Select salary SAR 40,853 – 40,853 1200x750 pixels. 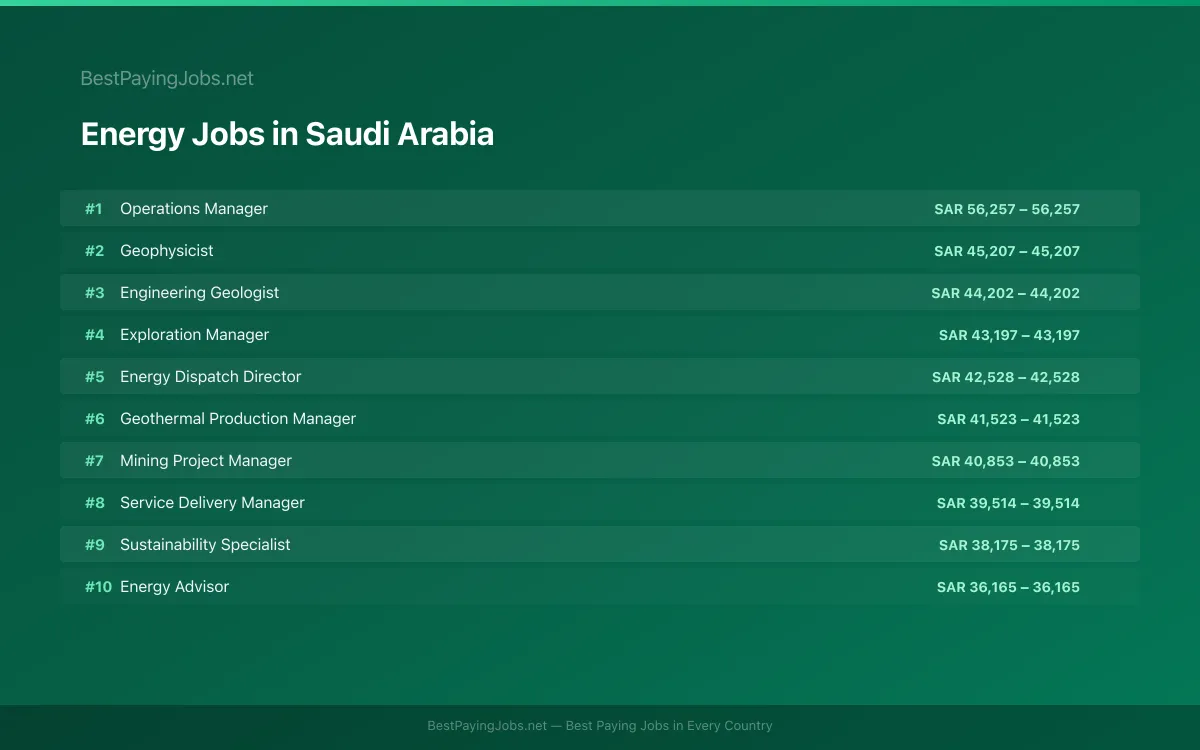pyautogui.click(x=1006, y=461)
